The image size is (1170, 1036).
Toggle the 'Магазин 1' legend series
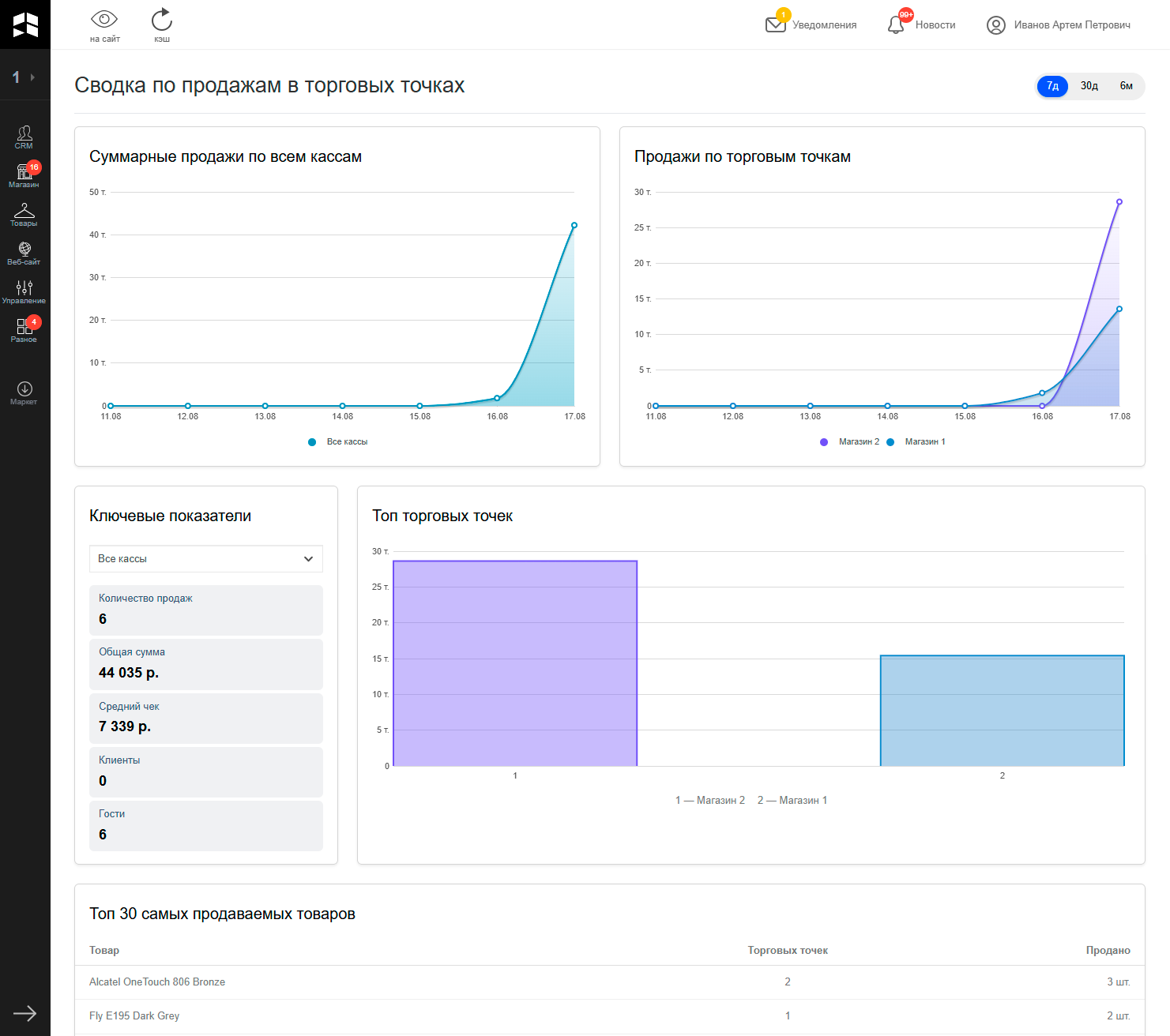916,442
